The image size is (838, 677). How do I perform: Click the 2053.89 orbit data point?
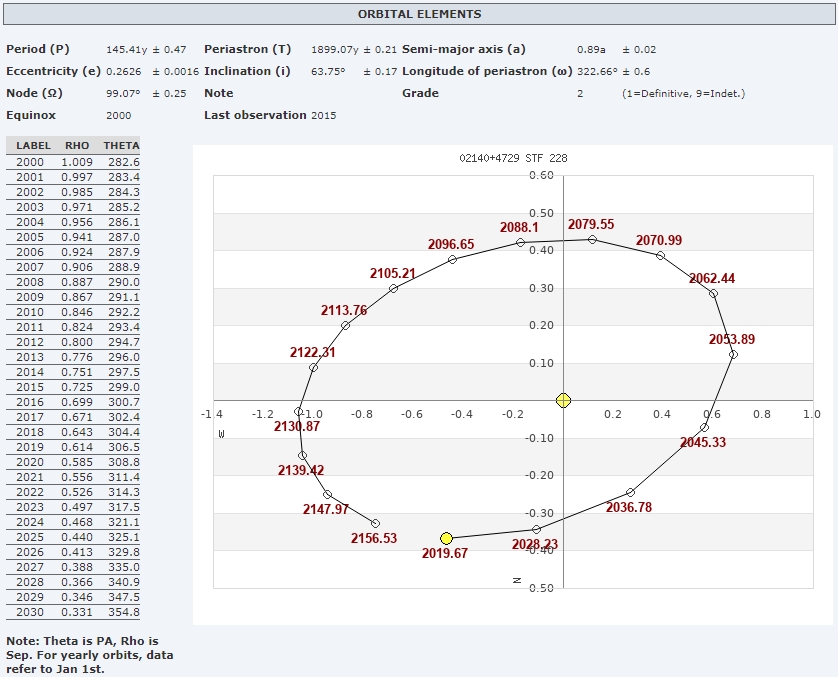click(x=733, y=354)
